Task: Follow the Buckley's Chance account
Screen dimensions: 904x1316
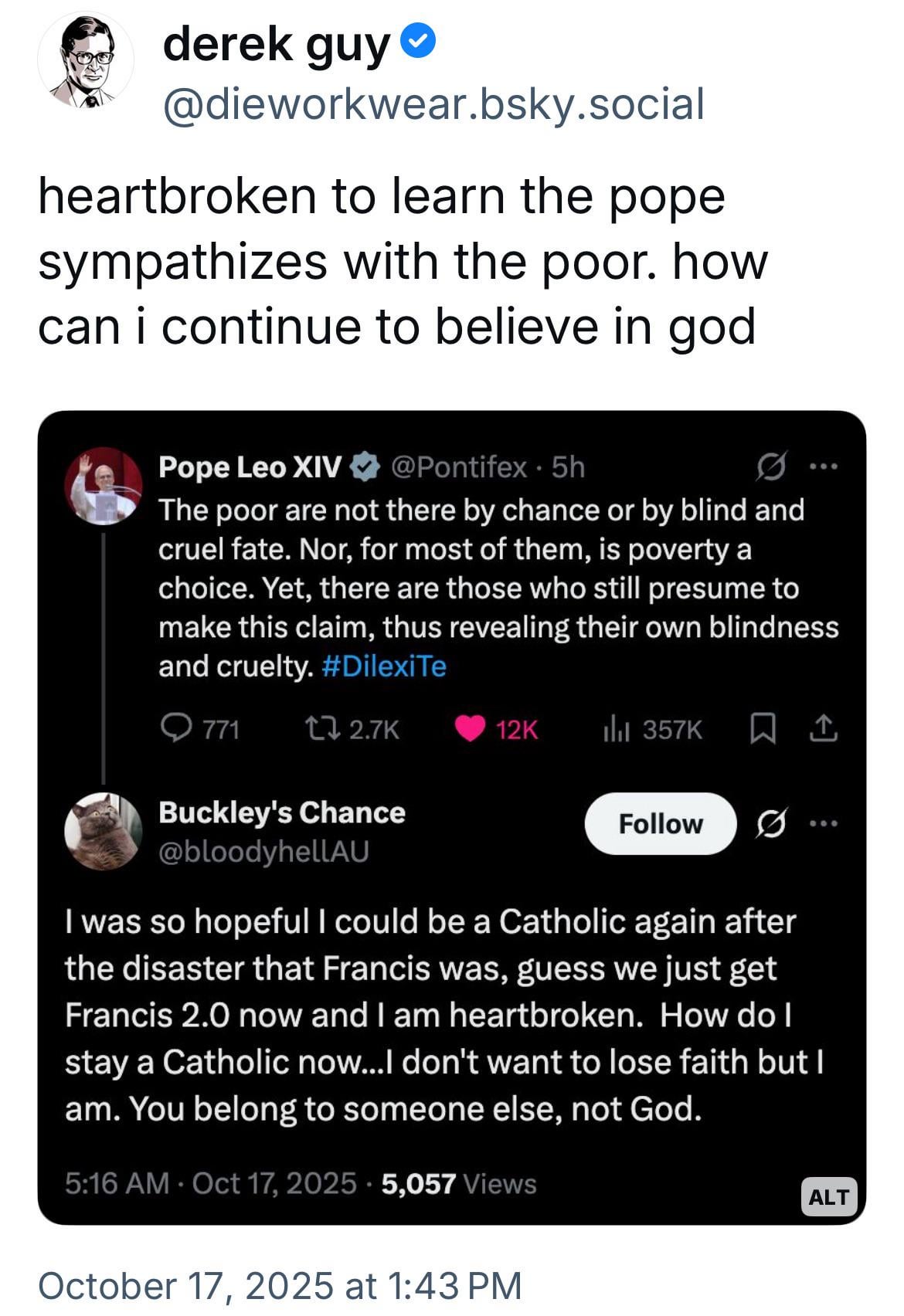Action: coord(661,823)
